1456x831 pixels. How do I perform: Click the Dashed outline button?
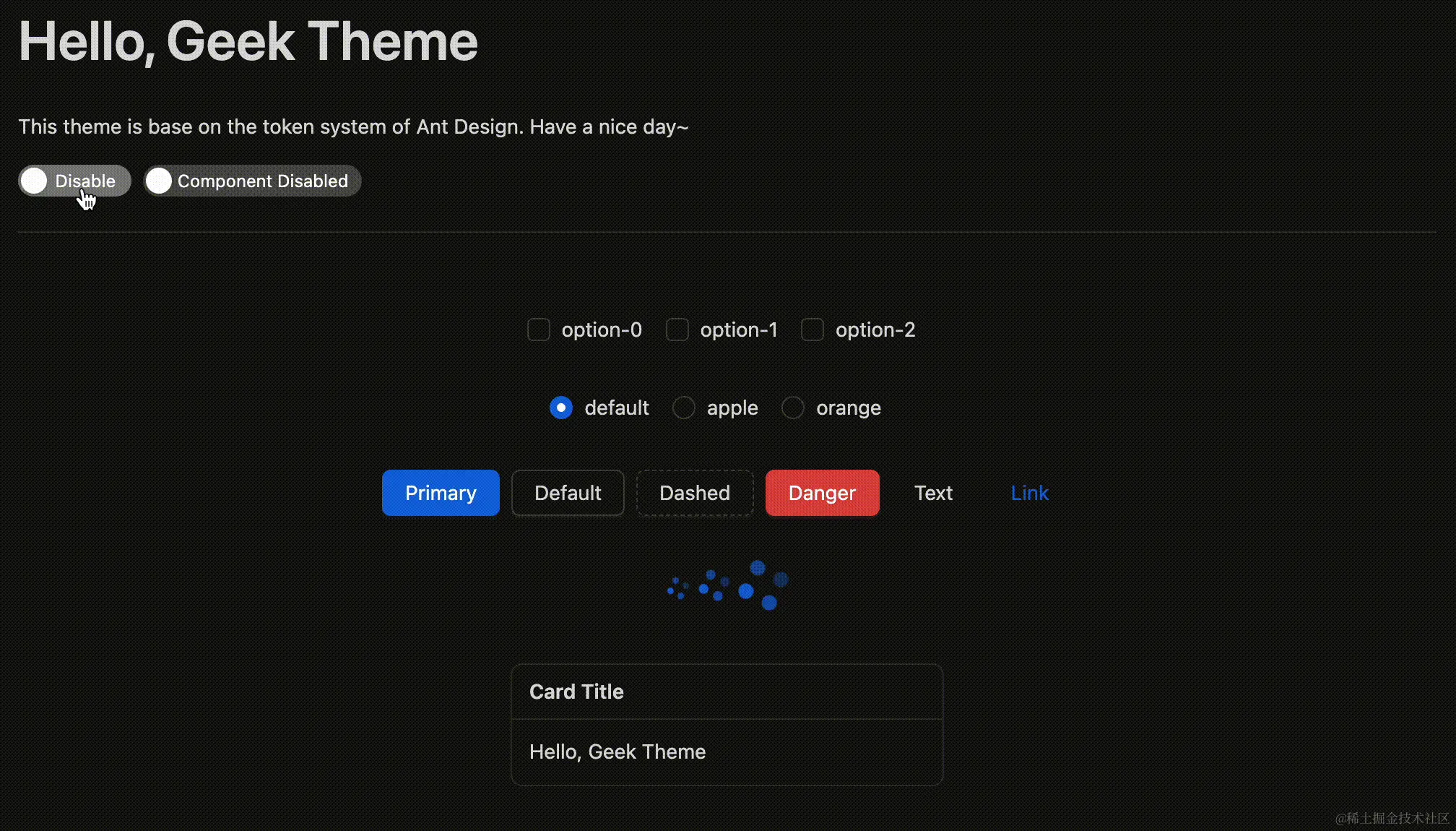click(695, 493)
